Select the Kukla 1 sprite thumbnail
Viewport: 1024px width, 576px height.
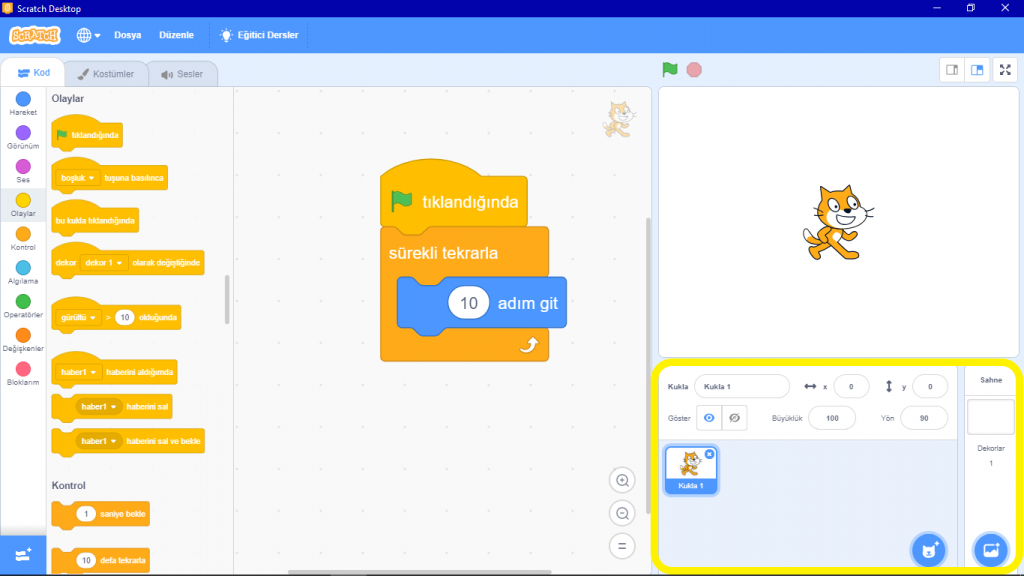point(691,470)
